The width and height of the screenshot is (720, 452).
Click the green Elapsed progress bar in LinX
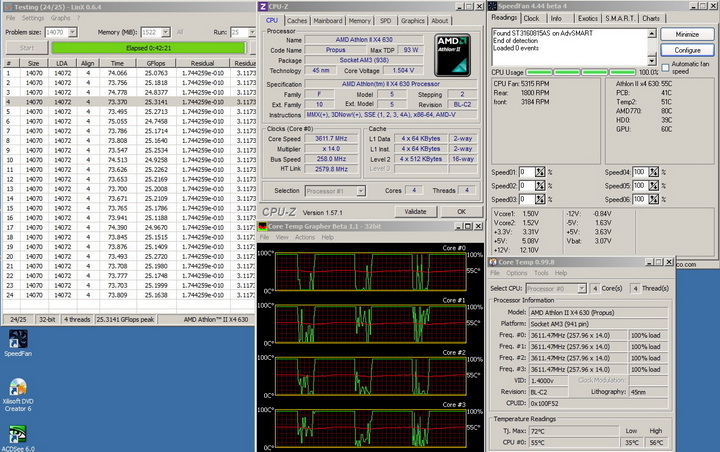click(149, 47)
